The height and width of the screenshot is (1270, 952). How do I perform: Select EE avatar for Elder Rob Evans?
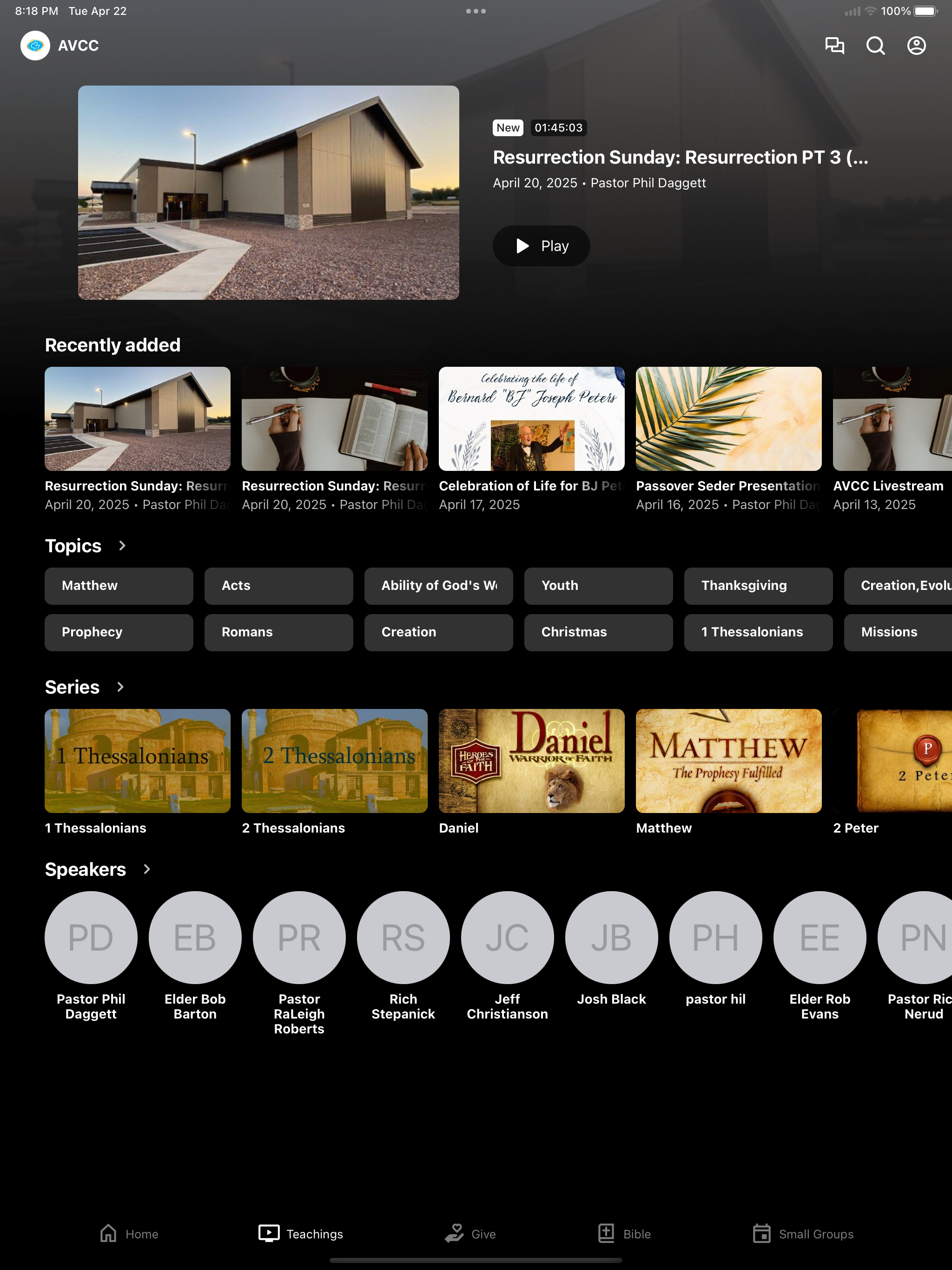[x=820, y=938]
